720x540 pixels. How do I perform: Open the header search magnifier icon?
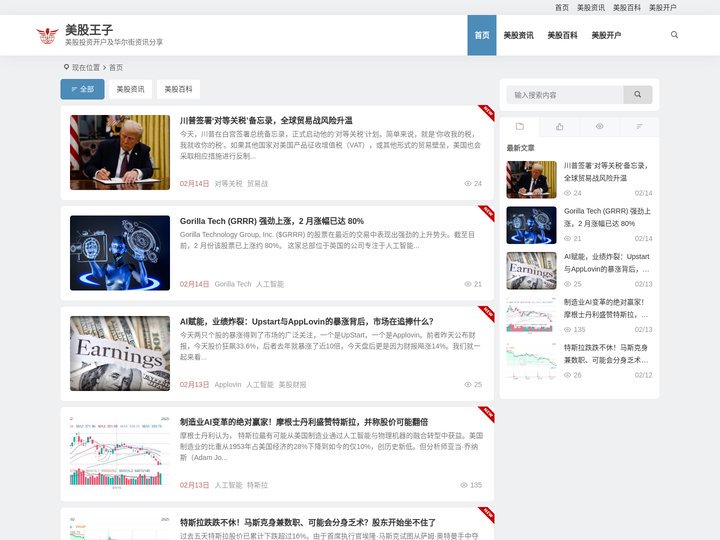point(674,35)
